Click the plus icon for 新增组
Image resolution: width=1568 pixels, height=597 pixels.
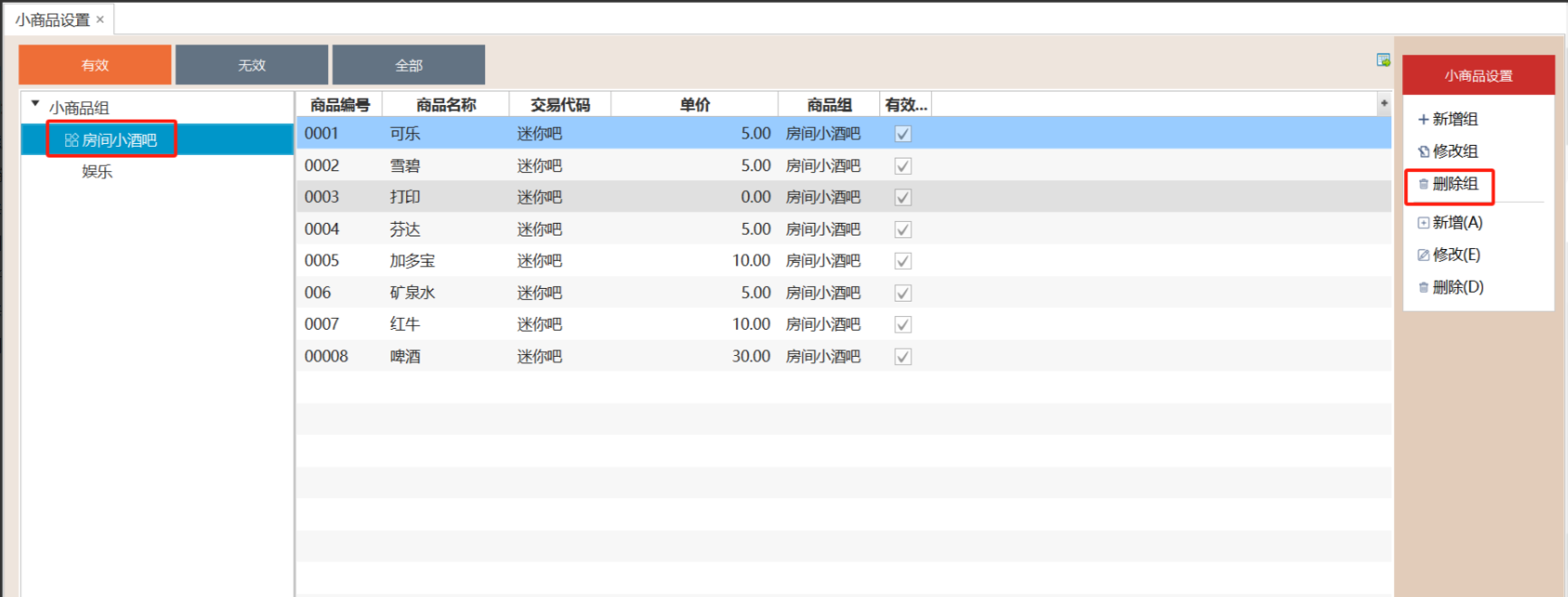click(x=1423, y=120)
